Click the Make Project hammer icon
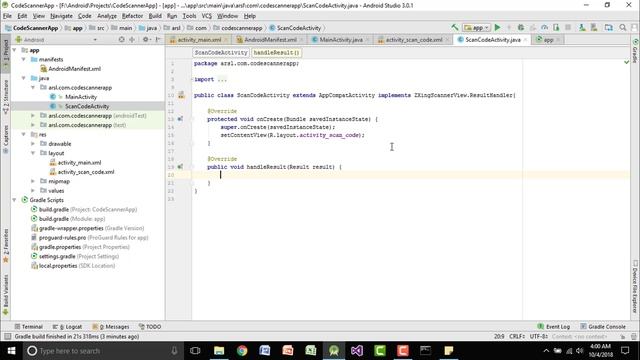640x360 pixels. 455,27
